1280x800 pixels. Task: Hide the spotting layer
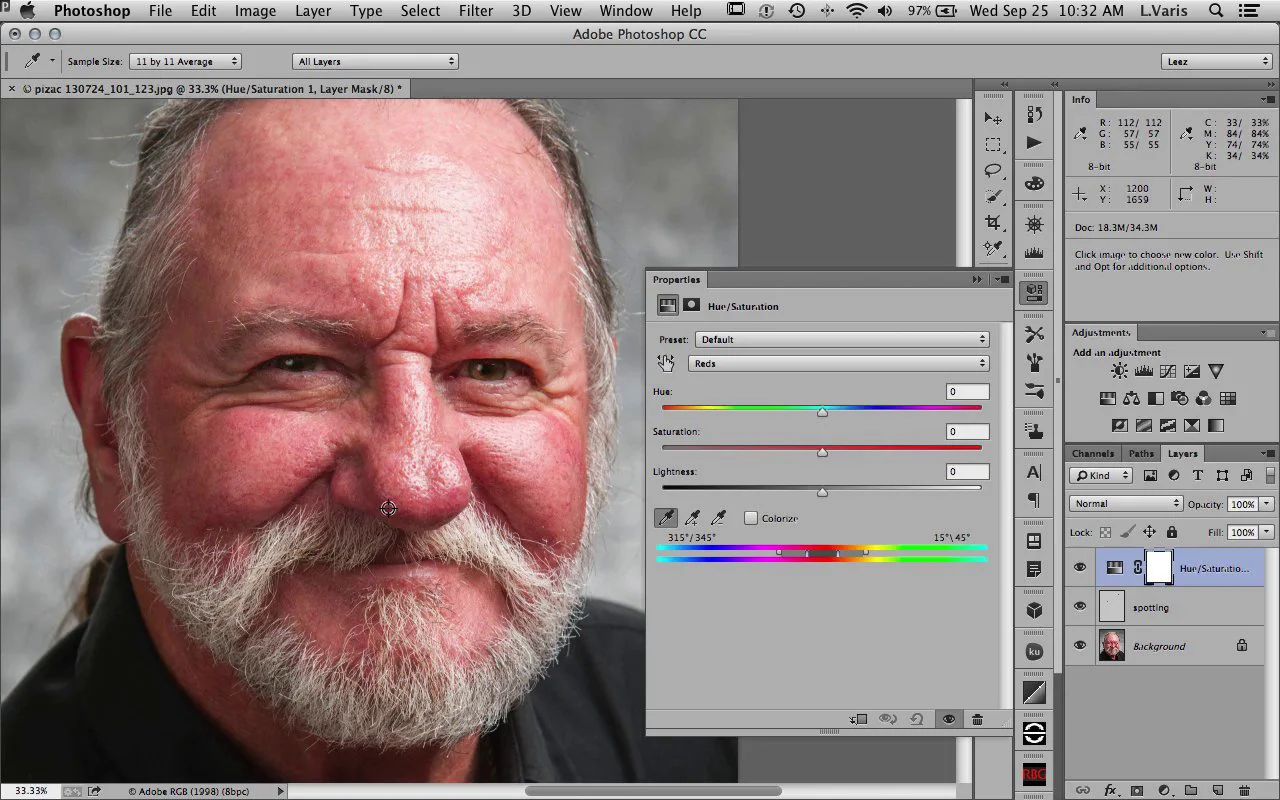[1079, 607]
